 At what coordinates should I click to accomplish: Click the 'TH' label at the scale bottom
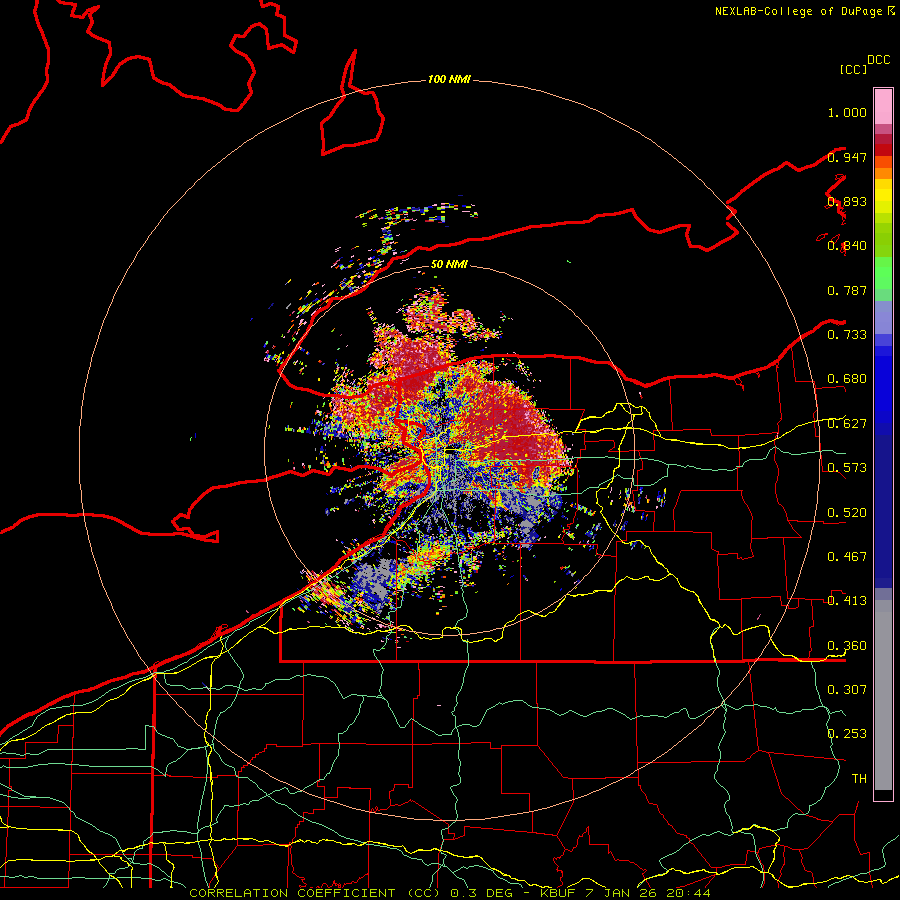859,778
